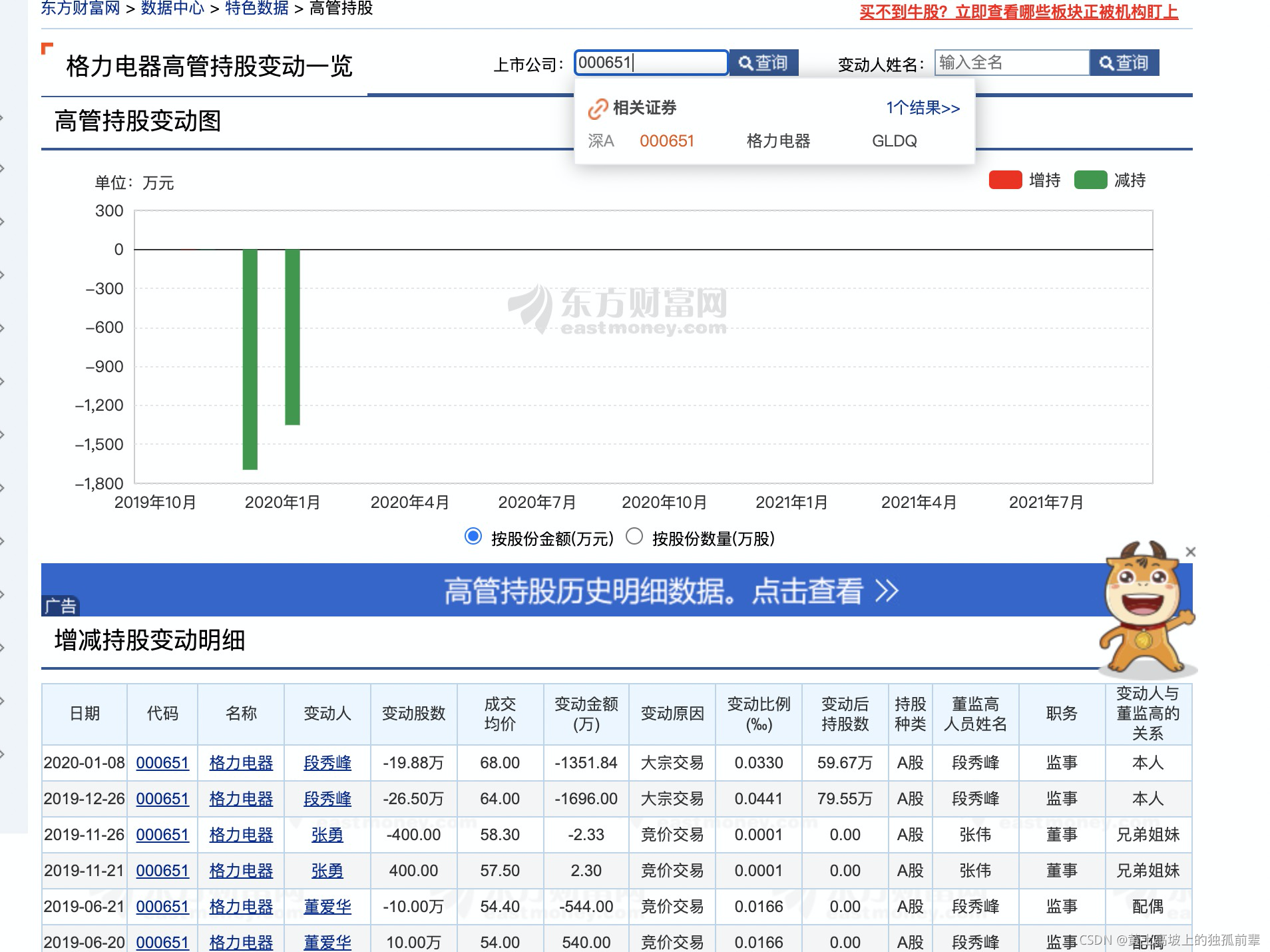Open the 1个结果>> results link in dropdown
Viewport: 1270px width, 952px height.
tap(922, 107)
